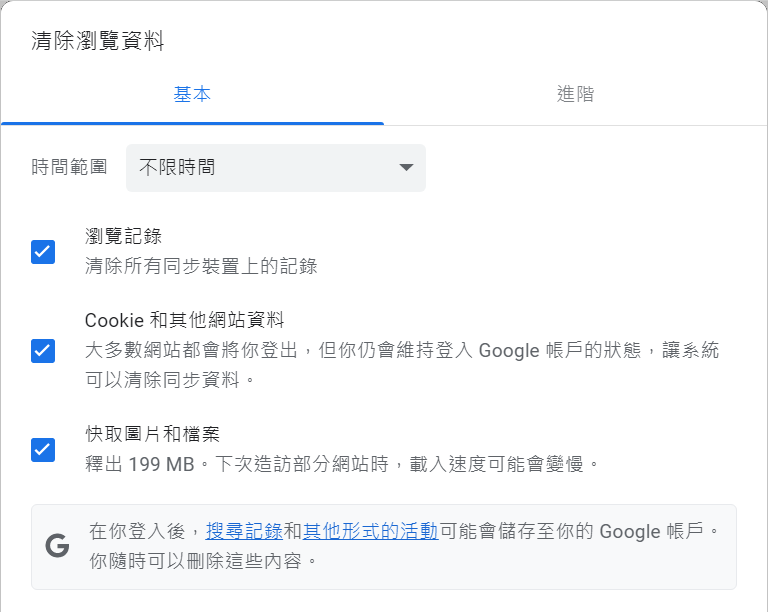Select the 基本 tab
The width and height of the screenshot is (768, 612).
(x=192, y=94)
